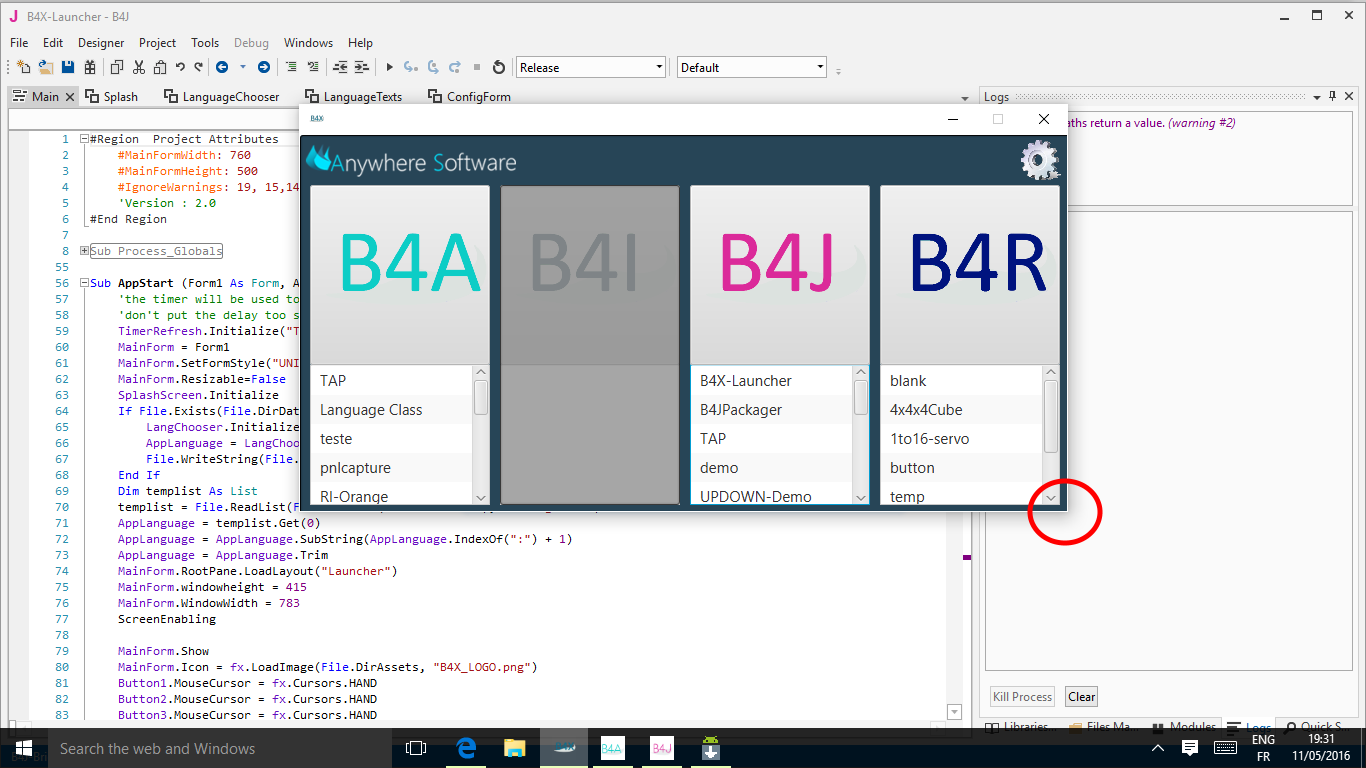Close the Main editor tab
Viewport: 1366px width, 768px height.
(70, 97)
